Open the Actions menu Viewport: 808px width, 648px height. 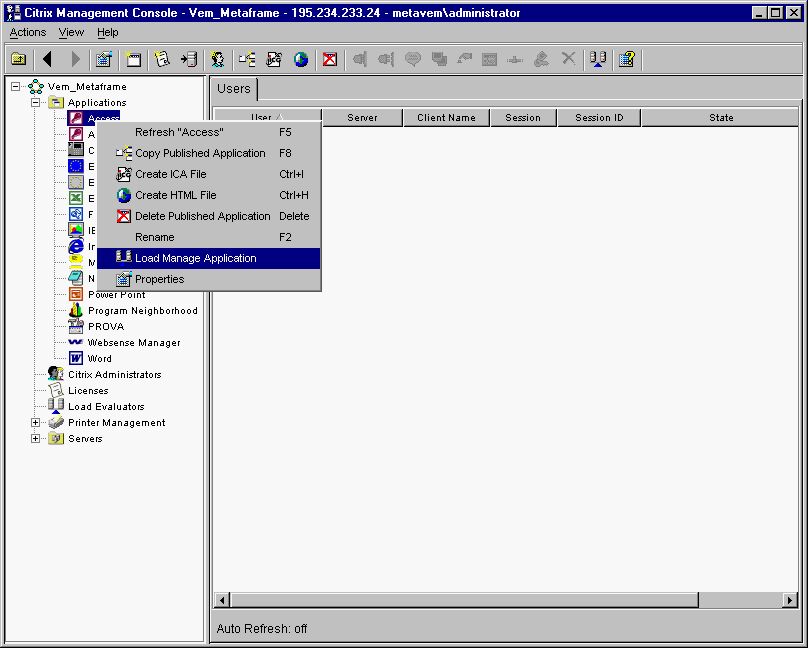click(x=28, y=32)
